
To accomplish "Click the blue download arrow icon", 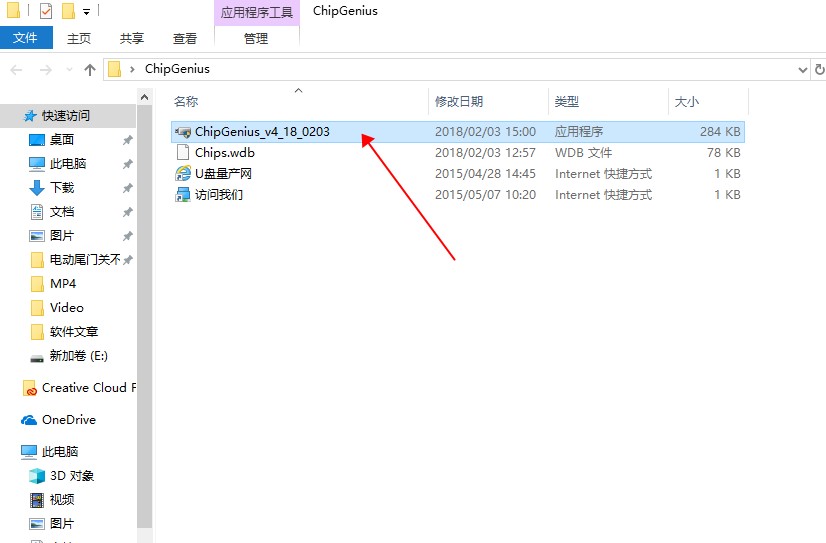I will 37,187.
